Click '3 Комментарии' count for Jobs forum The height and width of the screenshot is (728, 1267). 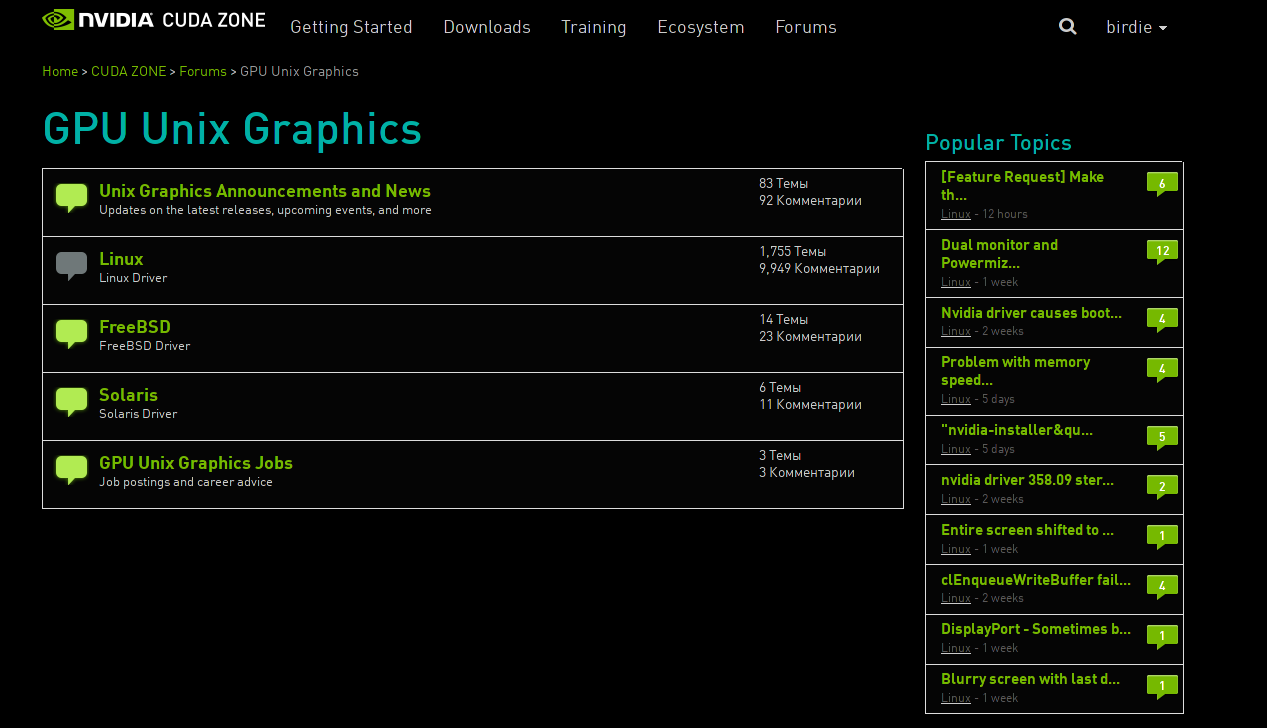tap(807, 472)
